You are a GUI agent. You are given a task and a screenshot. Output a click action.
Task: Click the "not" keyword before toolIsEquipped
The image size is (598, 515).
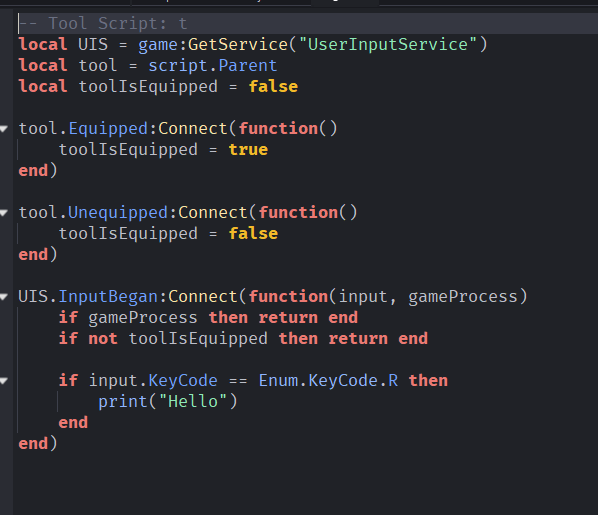(103, 339)
